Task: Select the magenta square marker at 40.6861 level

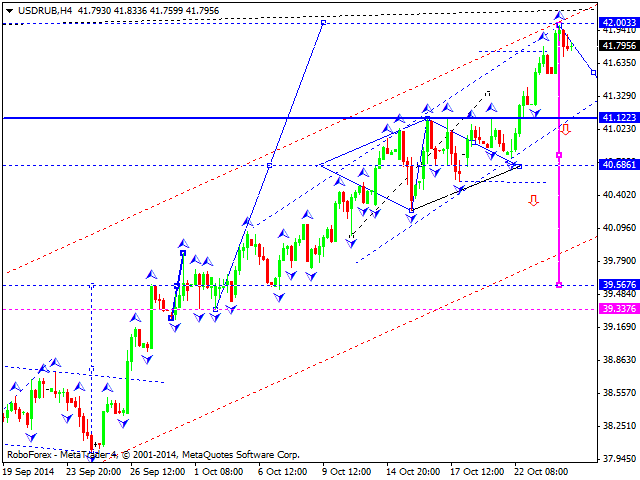Action: (559, 155)
